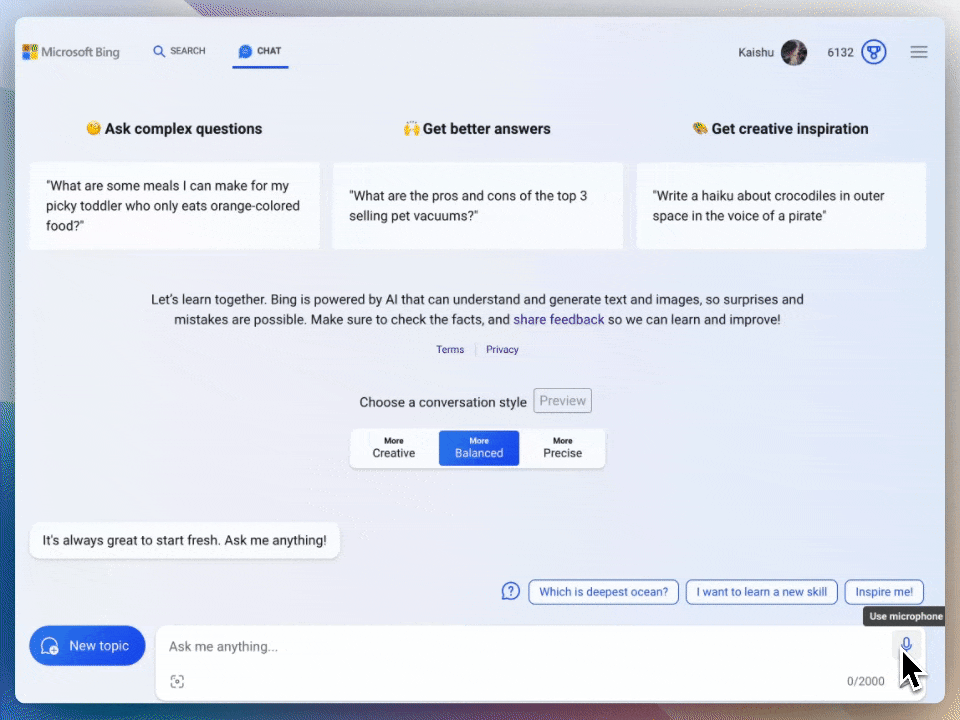Switch to the Search tab
Screen dimensions: 960x720
click(179, 51)
